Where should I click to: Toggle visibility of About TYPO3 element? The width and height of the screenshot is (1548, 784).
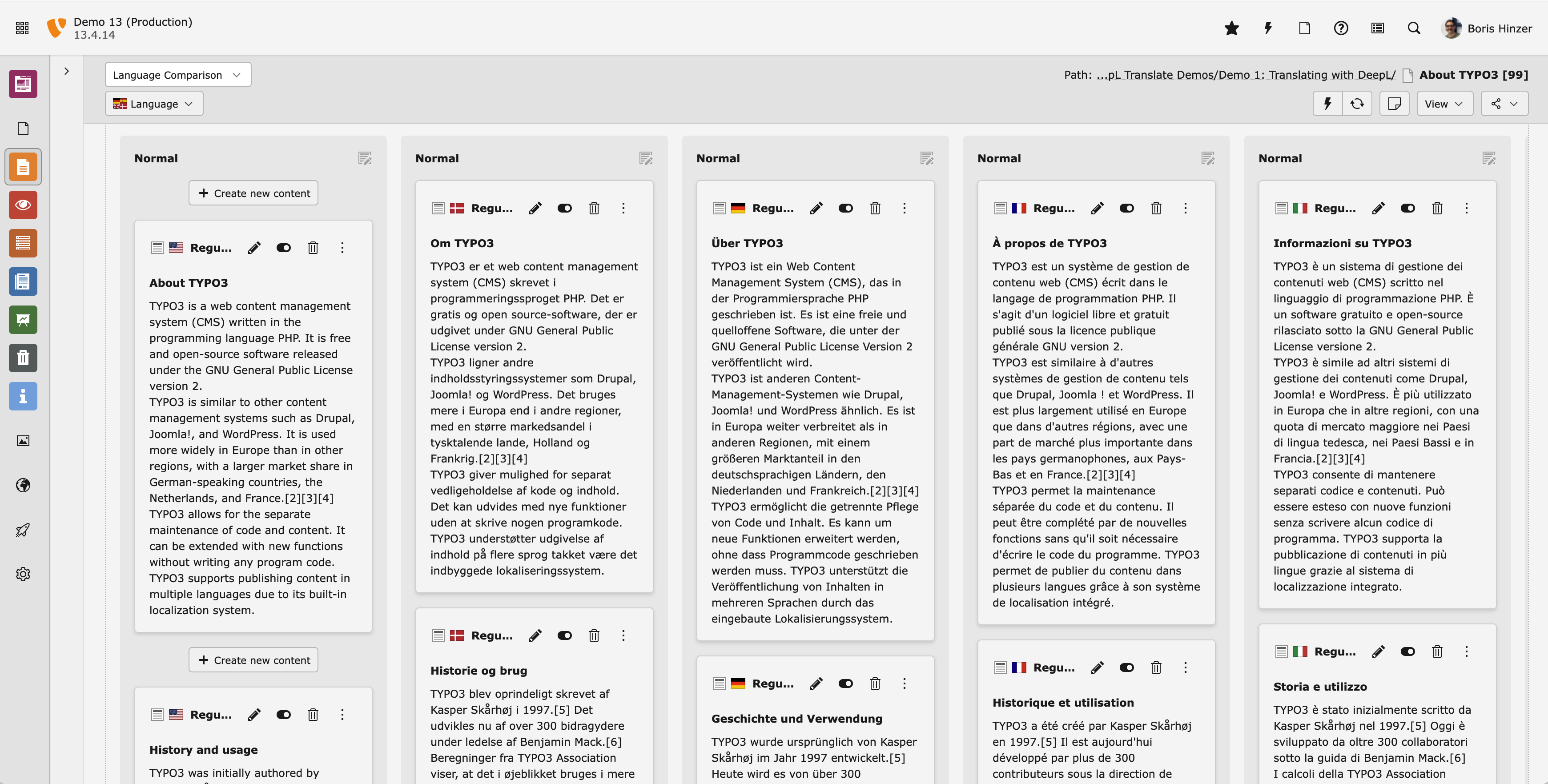(x=284, y=248)
